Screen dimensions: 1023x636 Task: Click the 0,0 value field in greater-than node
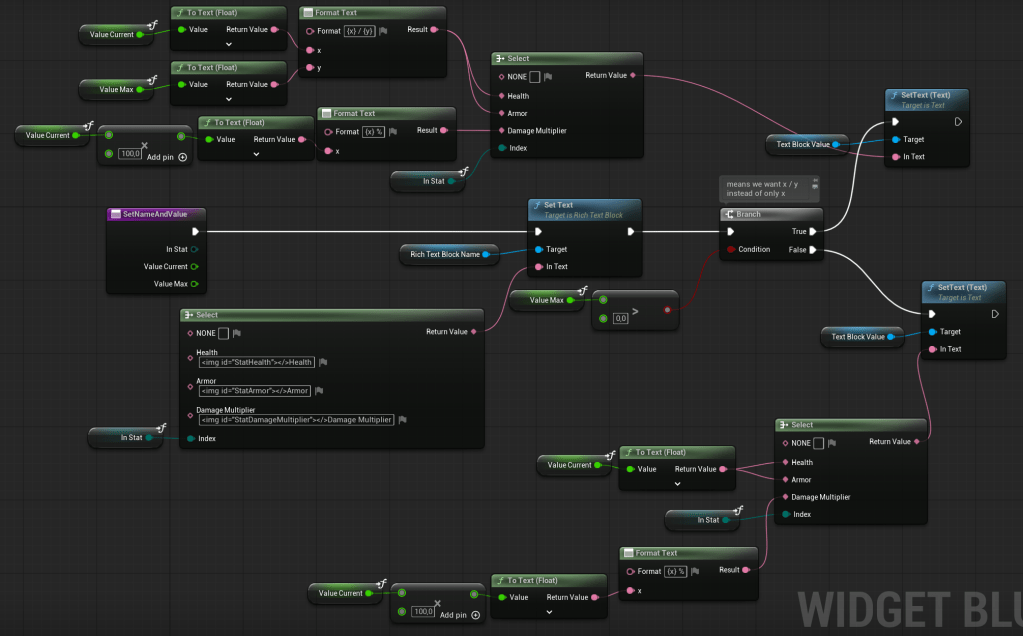coord(620,318)
